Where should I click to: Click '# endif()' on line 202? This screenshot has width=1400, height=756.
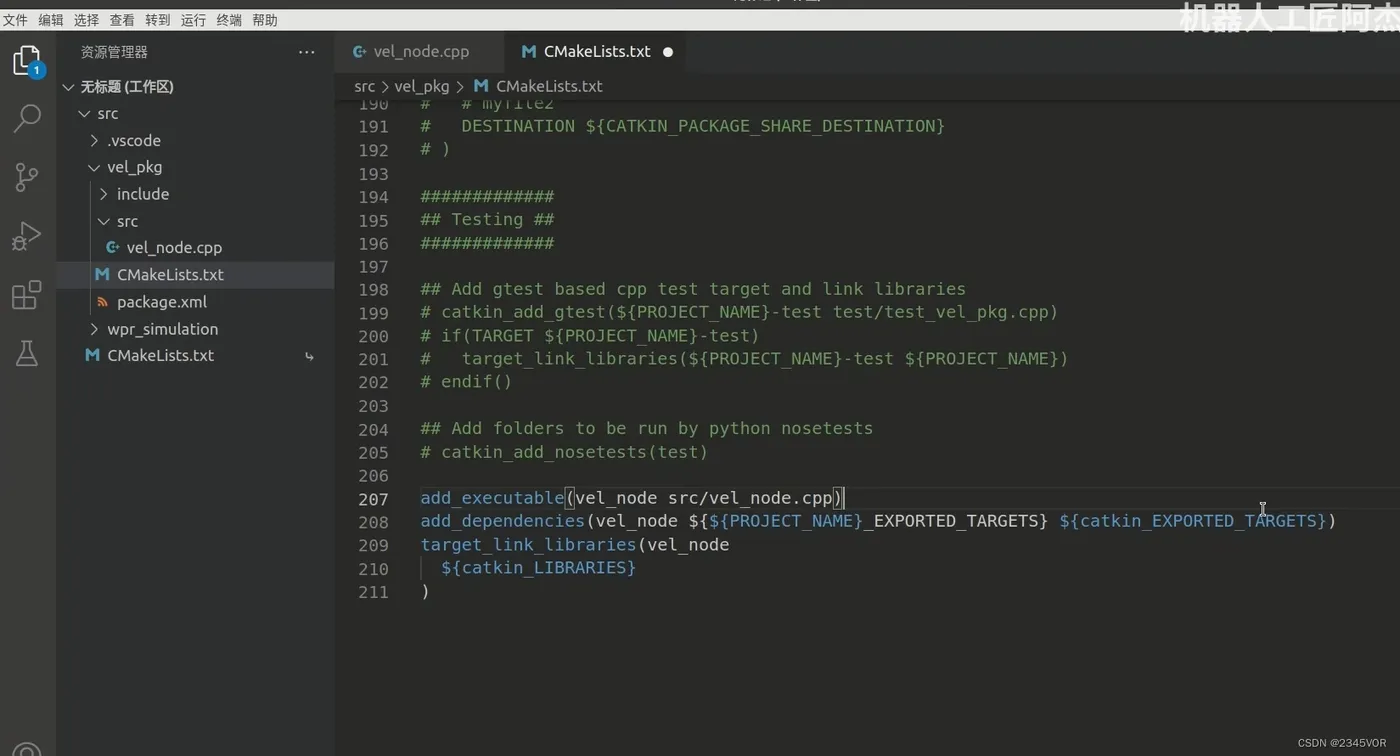(x=466, y=382)
